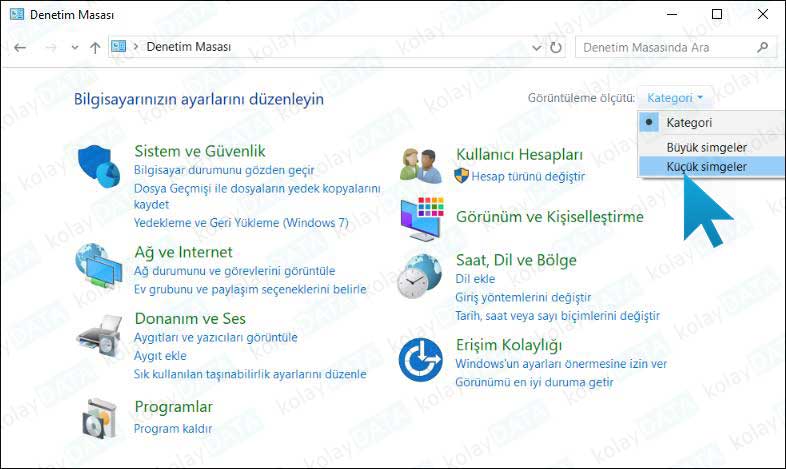
Task: Open Donanım ve Ses printer icon
Action: pos(100,336)
